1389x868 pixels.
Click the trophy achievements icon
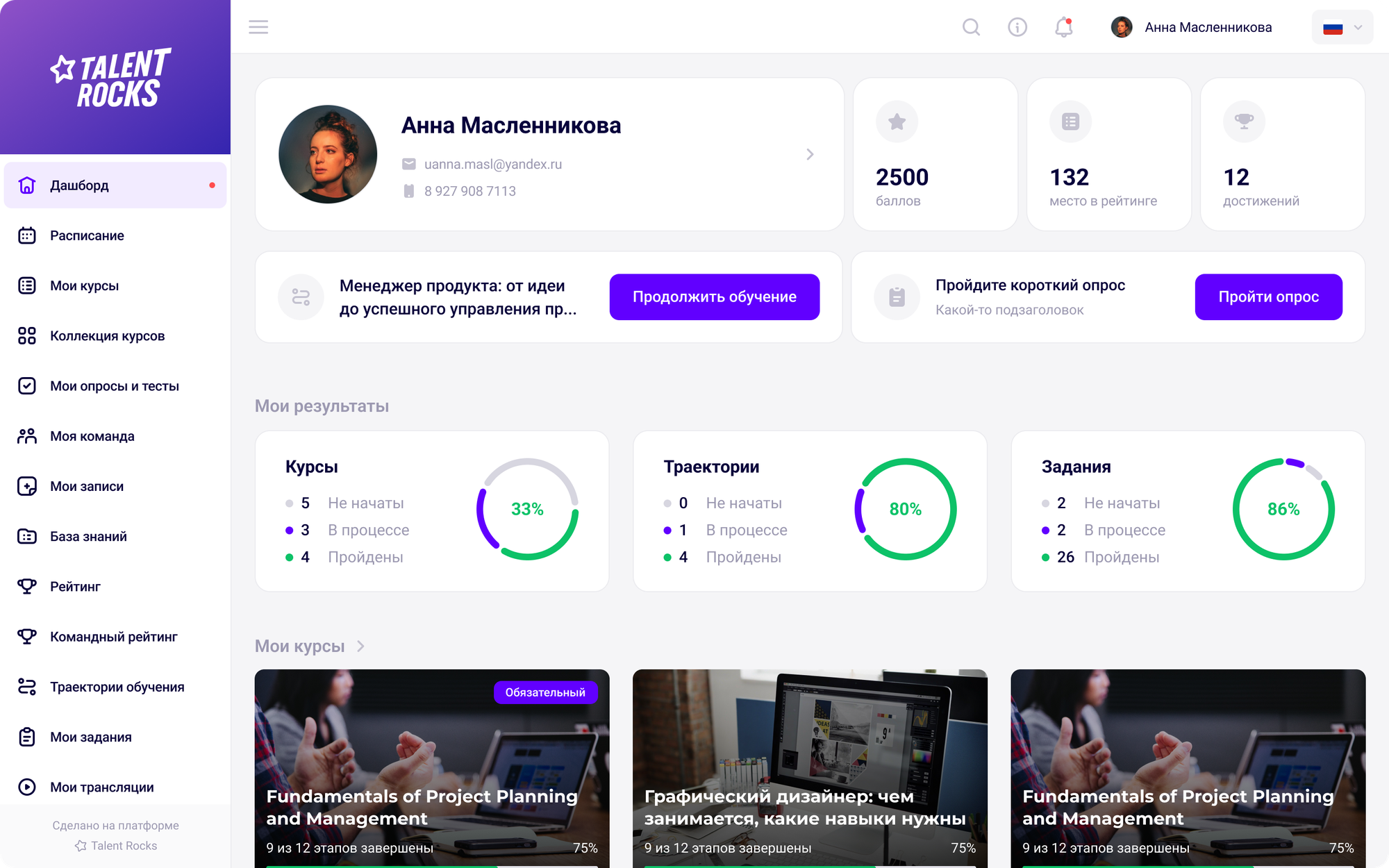[1243, 122]
